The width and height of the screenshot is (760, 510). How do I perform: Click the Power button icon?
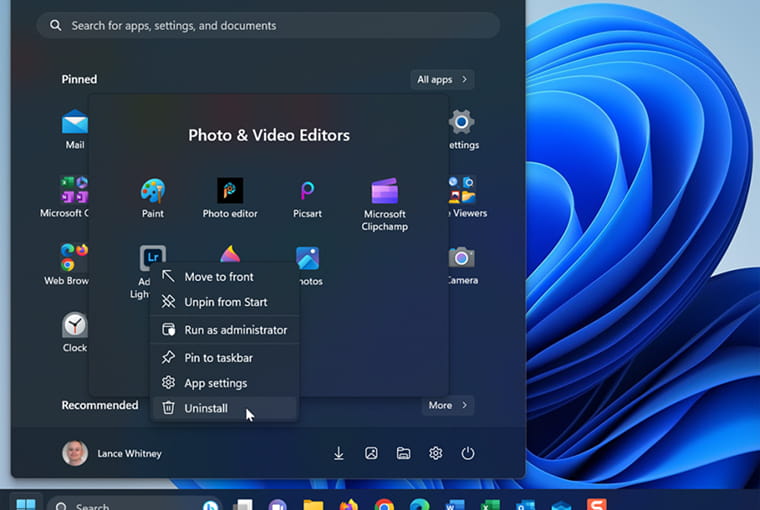pos(468,453)
